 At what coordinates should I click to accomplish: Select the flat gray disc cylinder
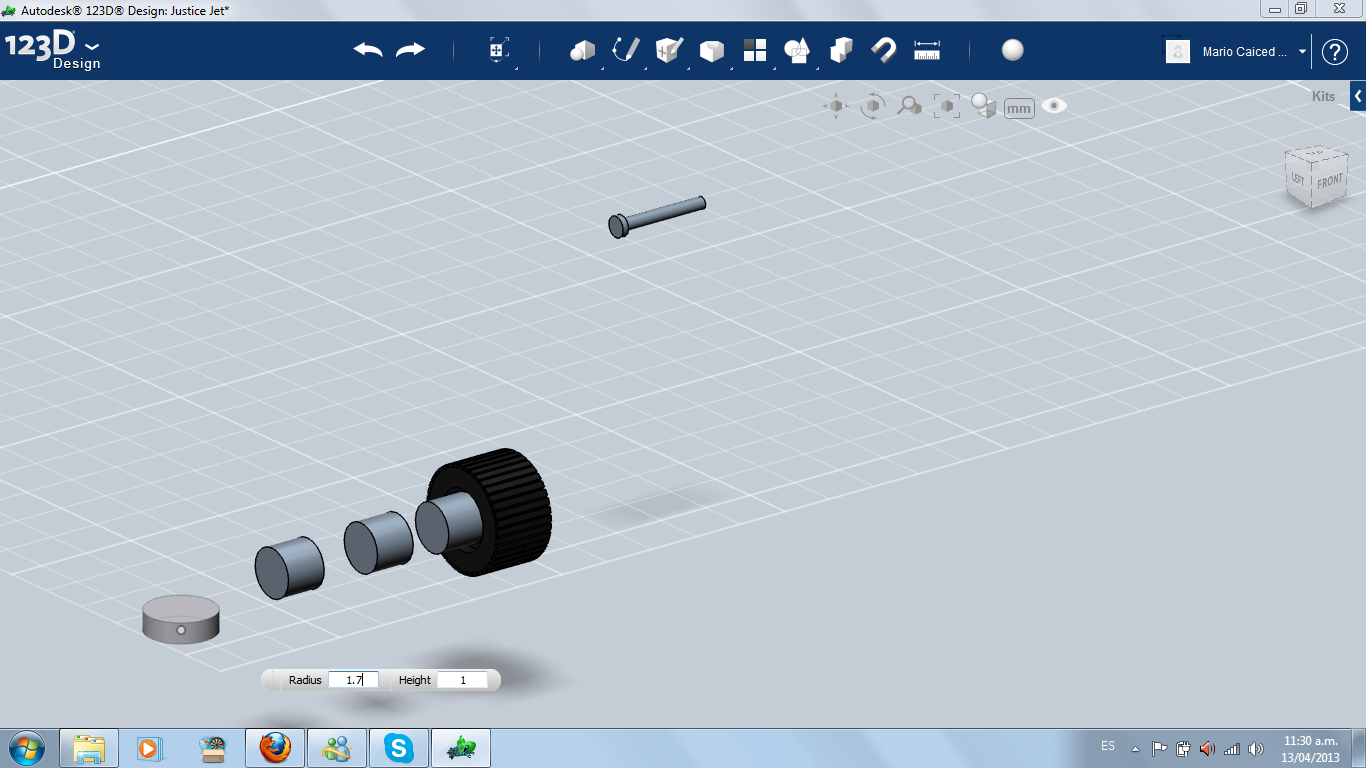tap(181, 618)
